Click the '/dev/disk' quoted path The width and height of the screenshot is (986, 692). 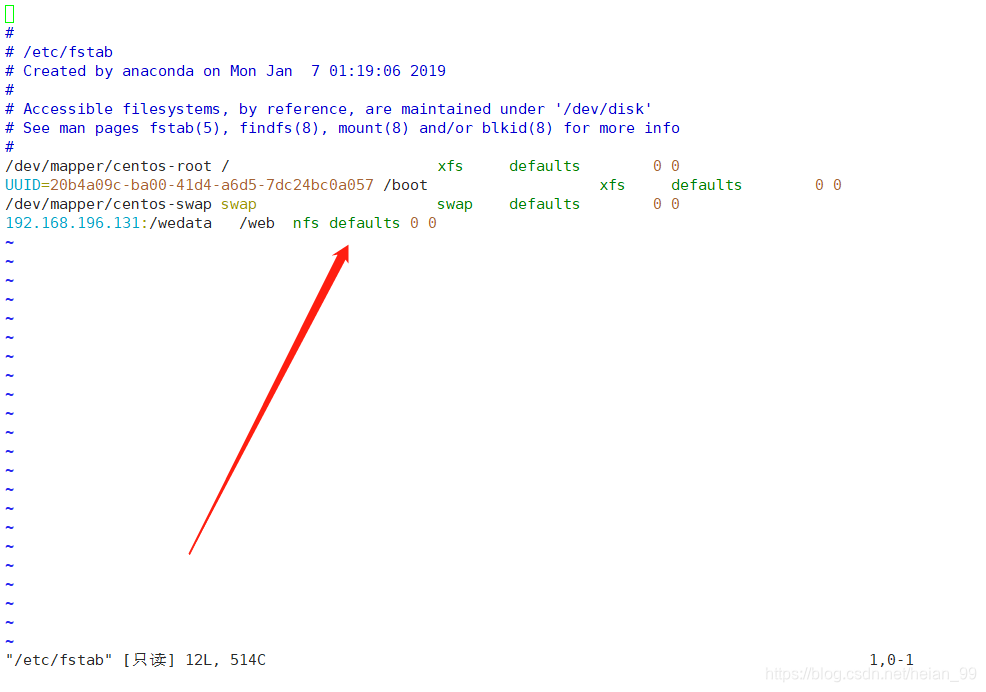pyautogui.click(x=603, y=109)
